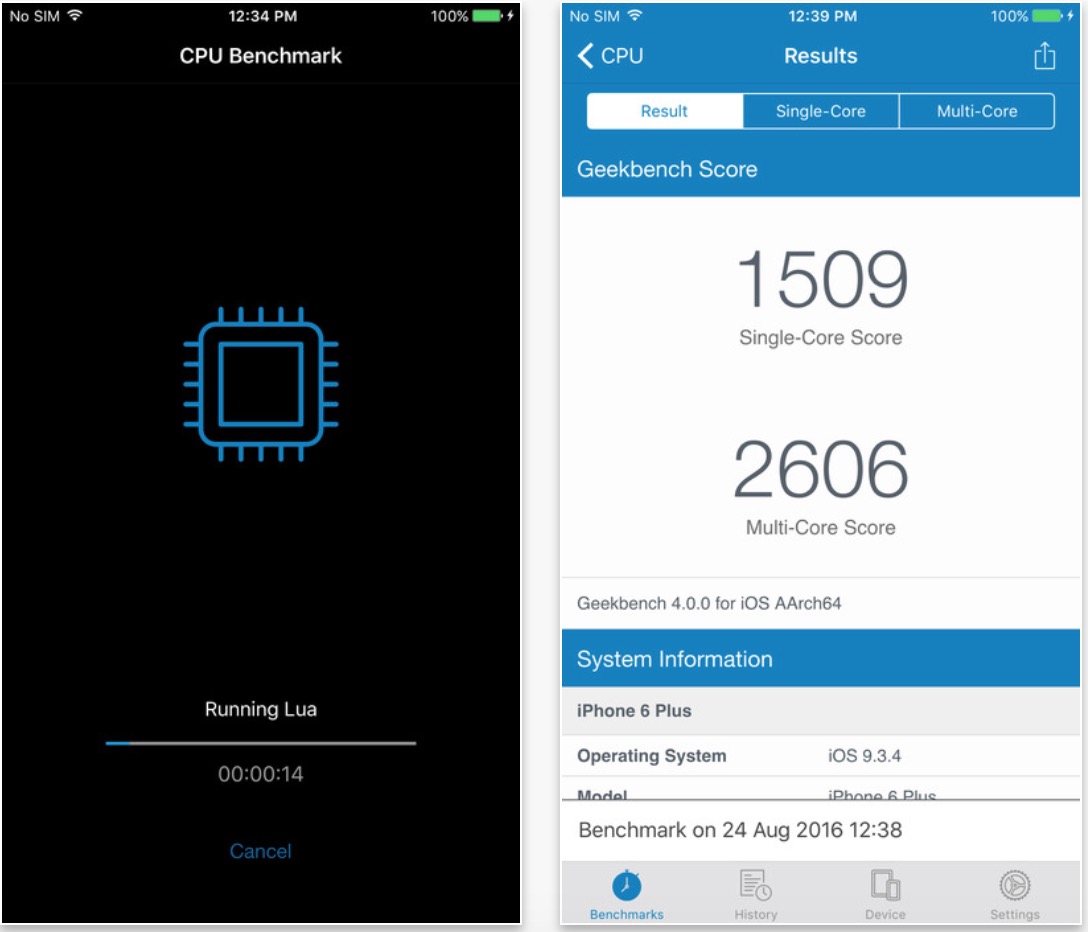The width and height of the screenshot is (1088, 932).
Task: Select the Operating System row label
Action: click(652, 756)
